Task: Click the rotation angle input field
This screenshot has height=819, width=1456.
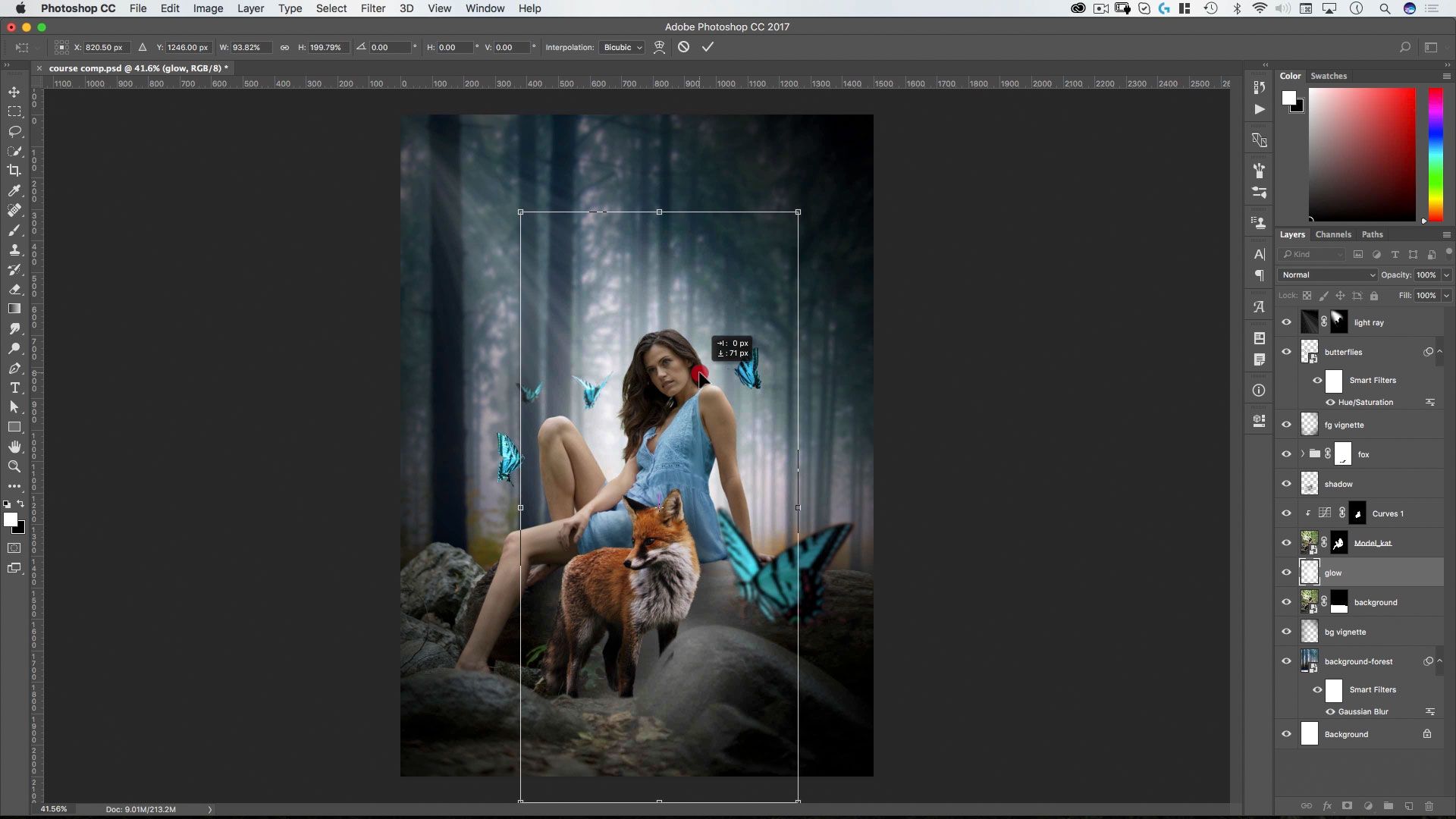Action: 390,47
